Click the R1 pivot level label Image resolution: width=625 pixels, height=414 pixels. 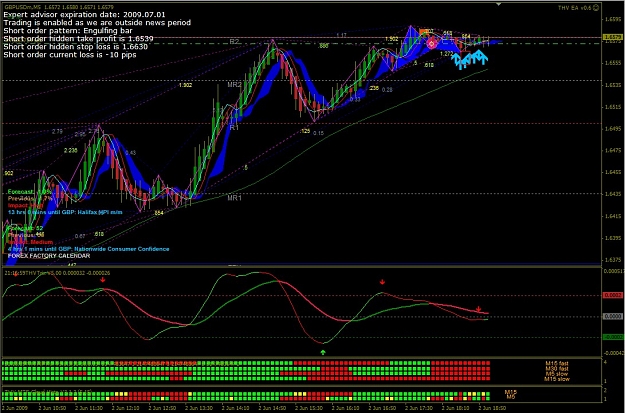[x=234, y=128]
